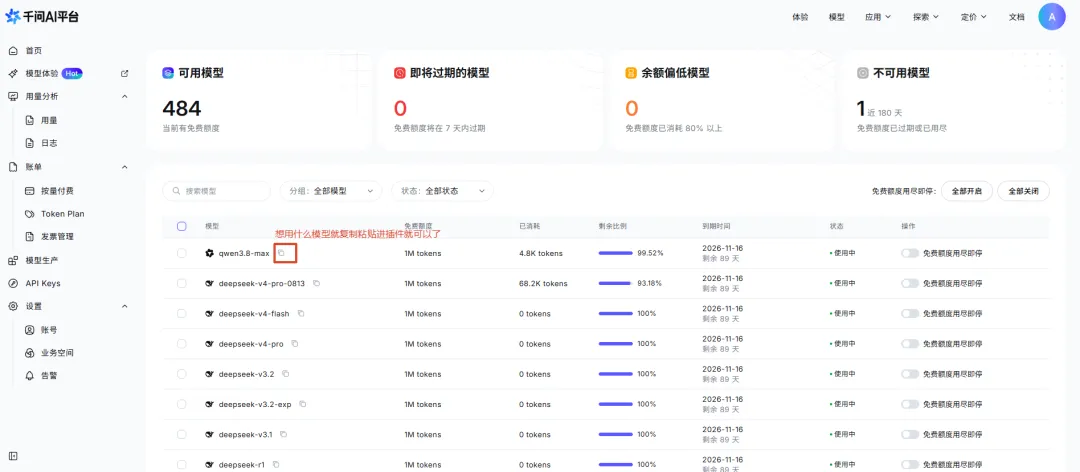Image resolution: width=1080 pixels, height=472 pixels.
Task: Toggle 免费额度用尽即停 for deepseek-v3.1
Action: (x=910, y=434)
